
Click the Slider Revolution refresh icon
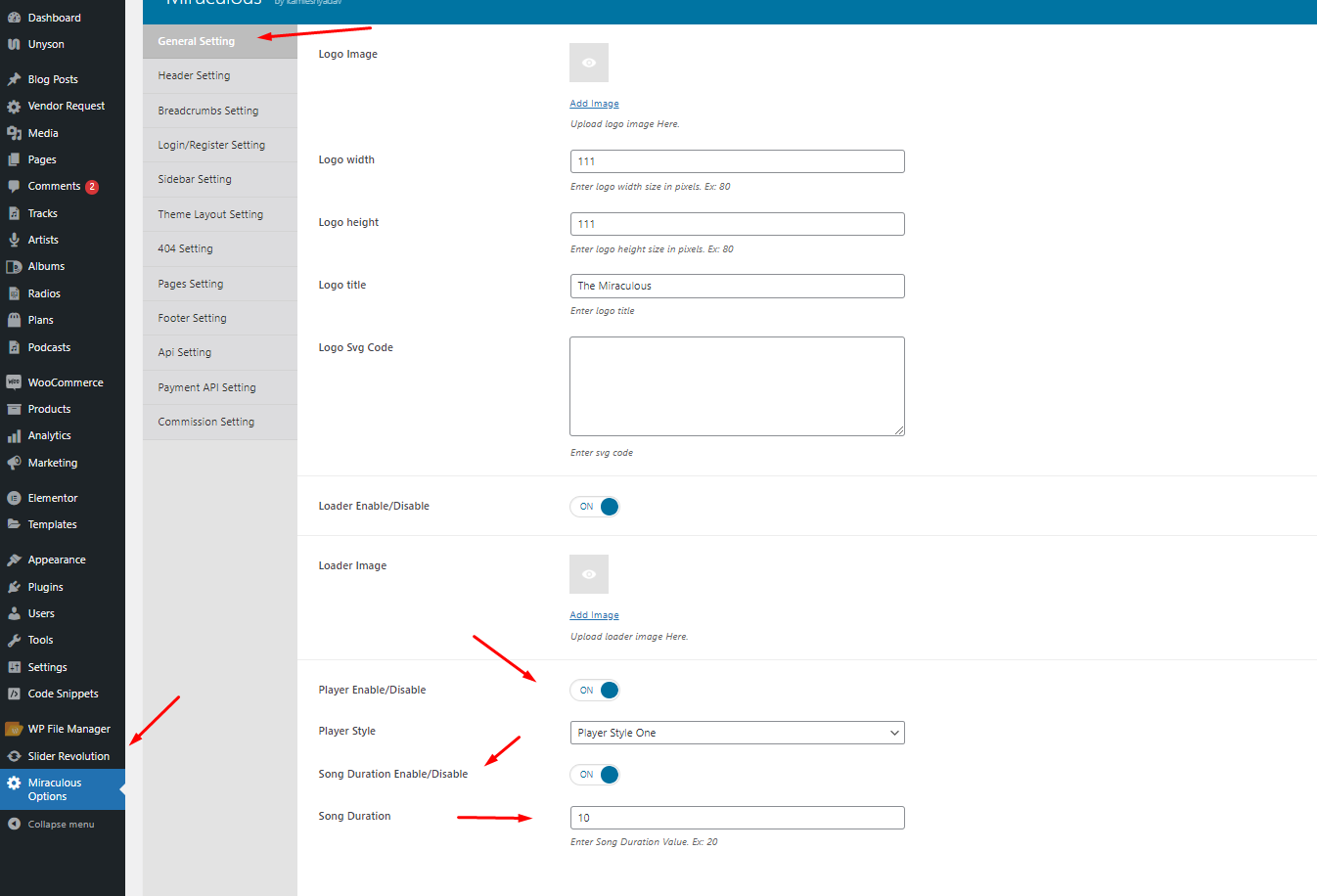click(14, 756)
